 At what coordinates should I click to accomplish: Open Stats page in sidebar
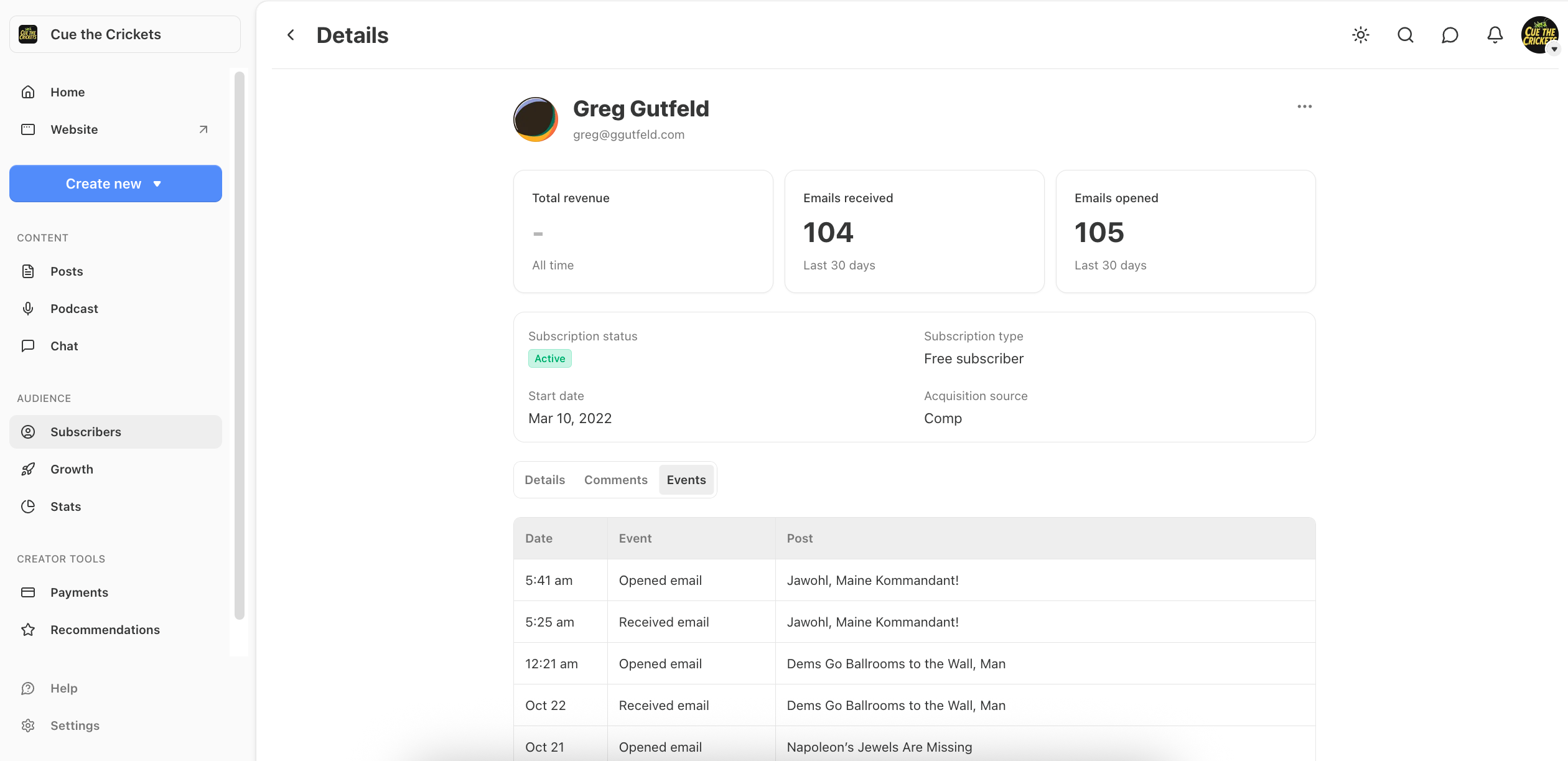point(65,507)
